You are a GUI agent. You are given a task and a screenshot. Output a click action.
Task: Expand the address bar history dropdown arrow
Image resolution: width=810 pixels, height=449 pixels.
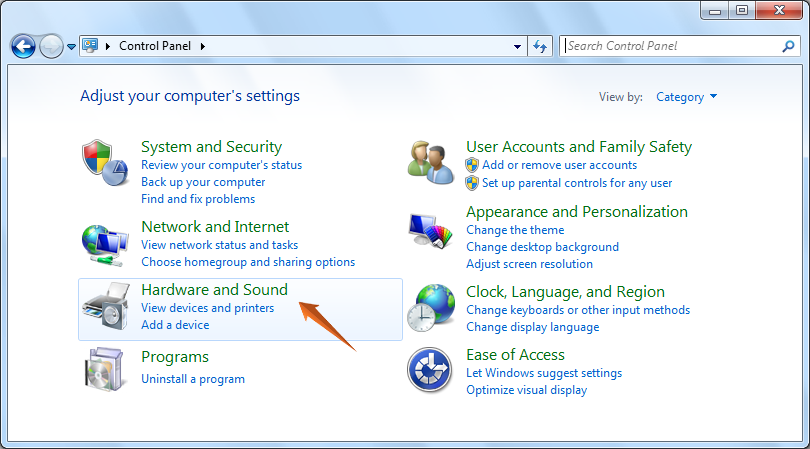pos(517,47)
